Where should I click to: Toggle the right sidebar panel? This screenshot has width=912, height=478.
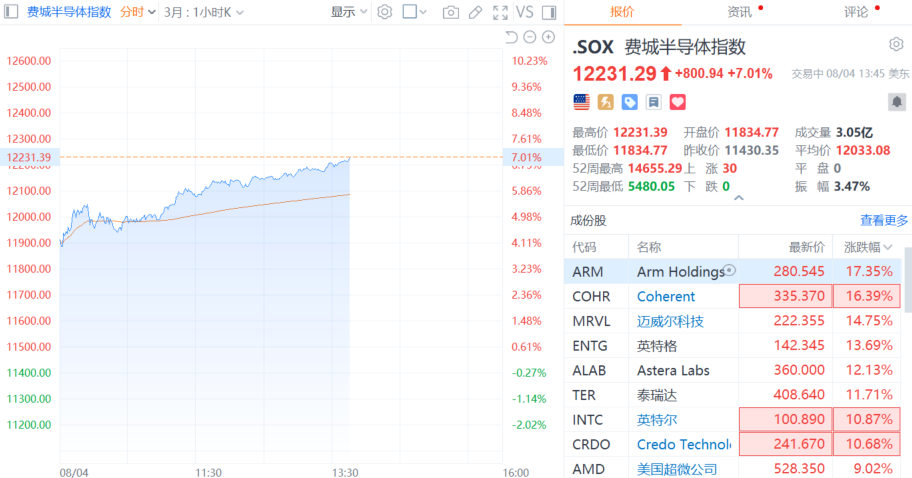tap(548, 12)
